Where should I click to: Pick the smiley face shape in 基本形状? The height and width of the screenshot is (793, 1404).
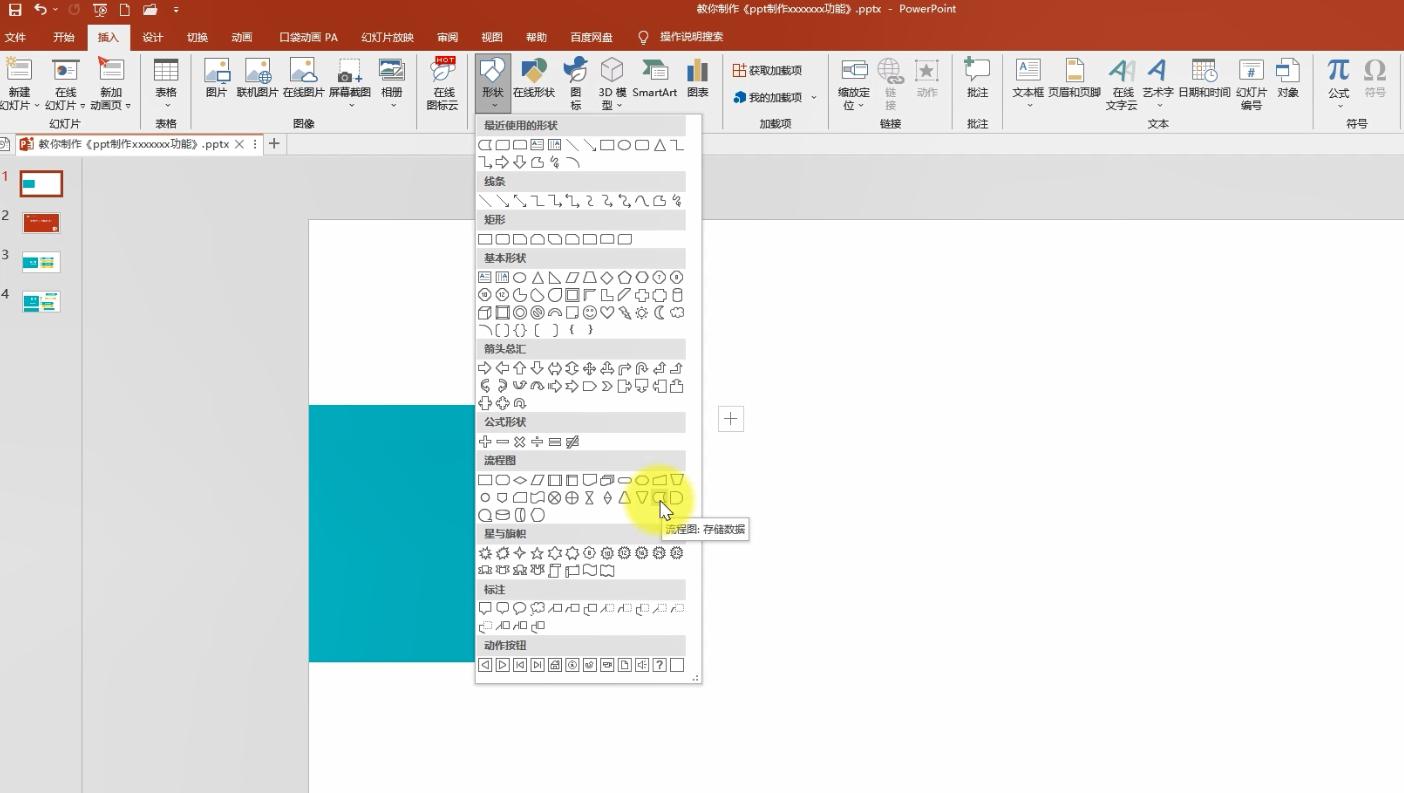pyautogui.click(x=590, y=313)
